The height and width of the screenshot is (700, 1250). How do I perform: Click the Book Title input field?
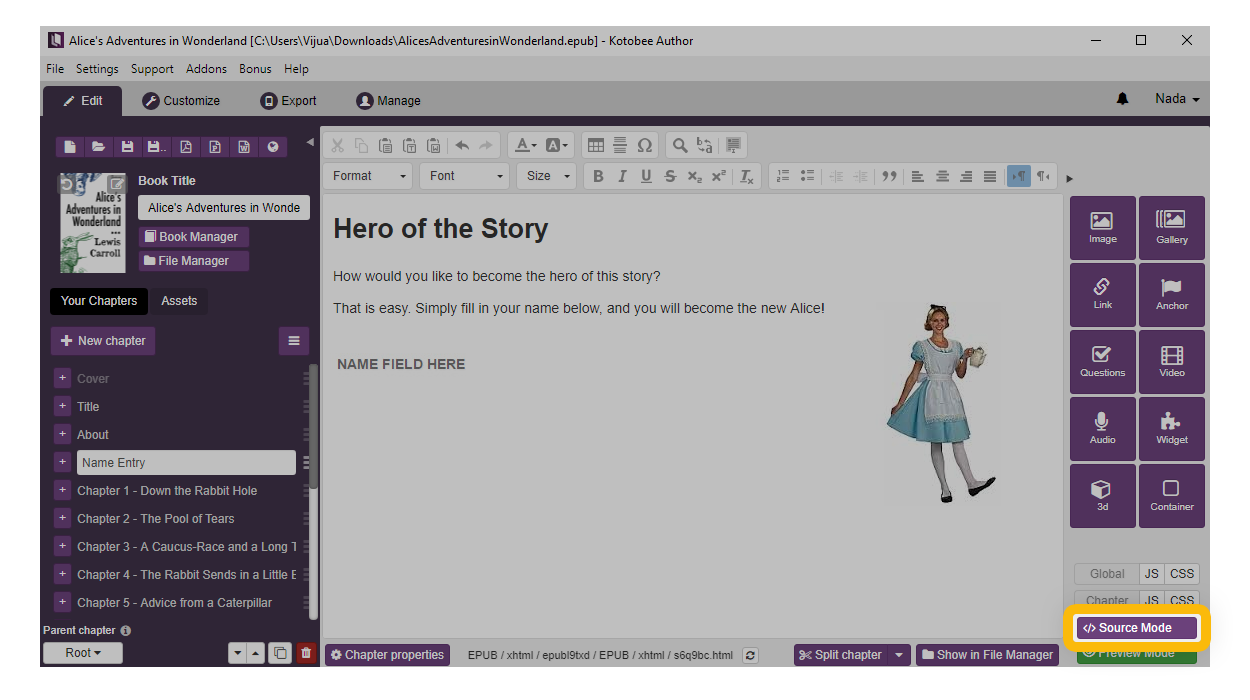coord(224,208)
